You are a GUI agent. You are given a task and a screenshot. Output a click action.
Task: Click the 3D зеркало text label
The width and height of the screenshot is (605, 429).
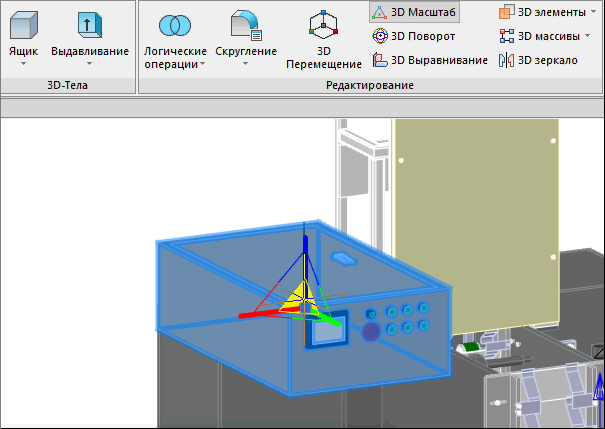point(548,60)
